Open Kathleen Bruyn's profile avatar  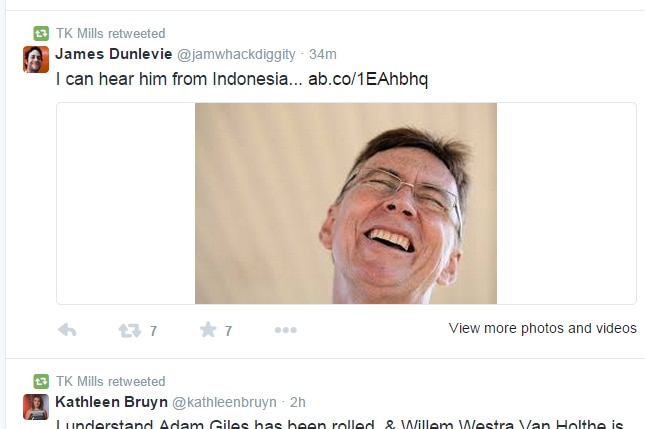pyautogui.click(x=36, y=407)
